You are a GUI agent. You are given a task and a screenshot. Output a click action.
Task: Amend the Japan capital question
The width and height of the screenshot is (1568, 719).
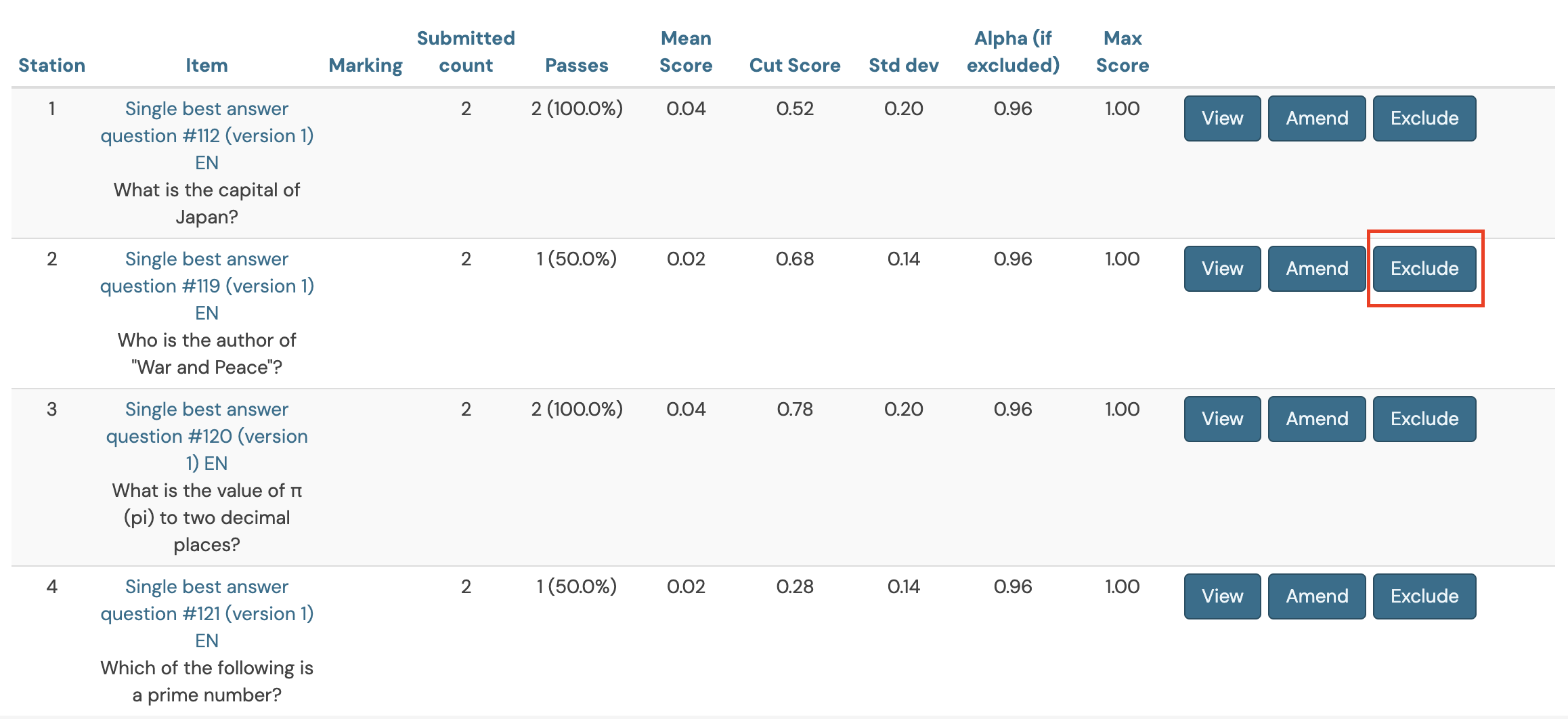point(1317,118)
